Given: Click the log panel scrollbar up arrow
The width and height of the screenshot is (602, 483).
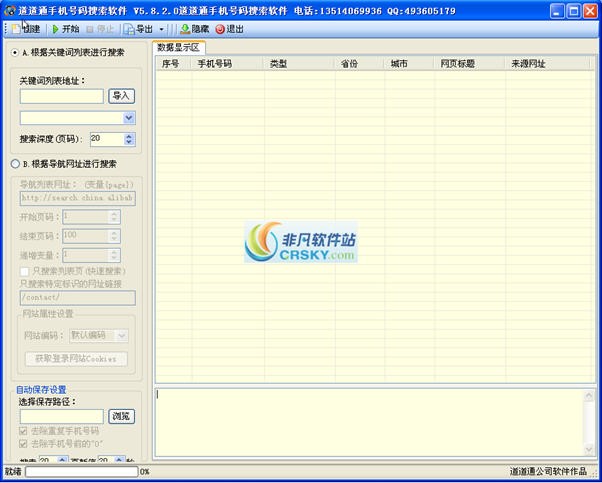Looking at the screenshot, I should (589, 395).
